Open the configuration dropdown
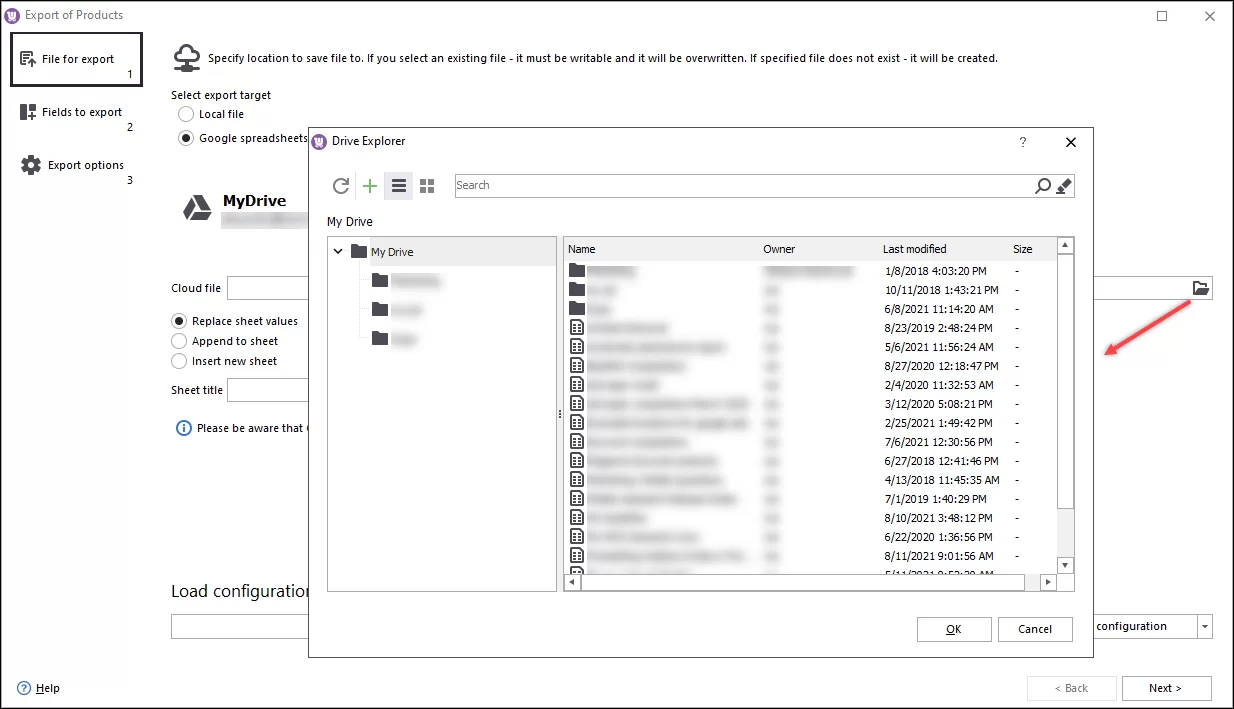 (1204, 626)
